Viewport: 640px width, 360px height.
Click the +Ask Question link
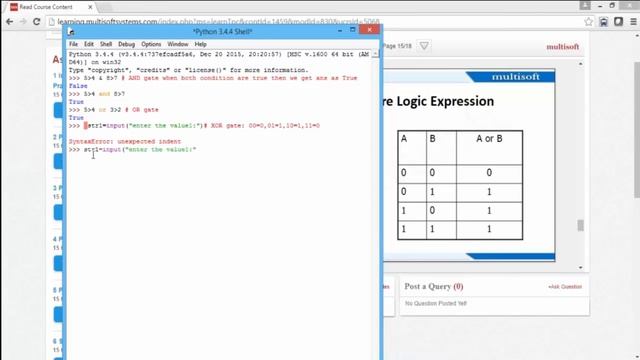[x=565, y=287]
